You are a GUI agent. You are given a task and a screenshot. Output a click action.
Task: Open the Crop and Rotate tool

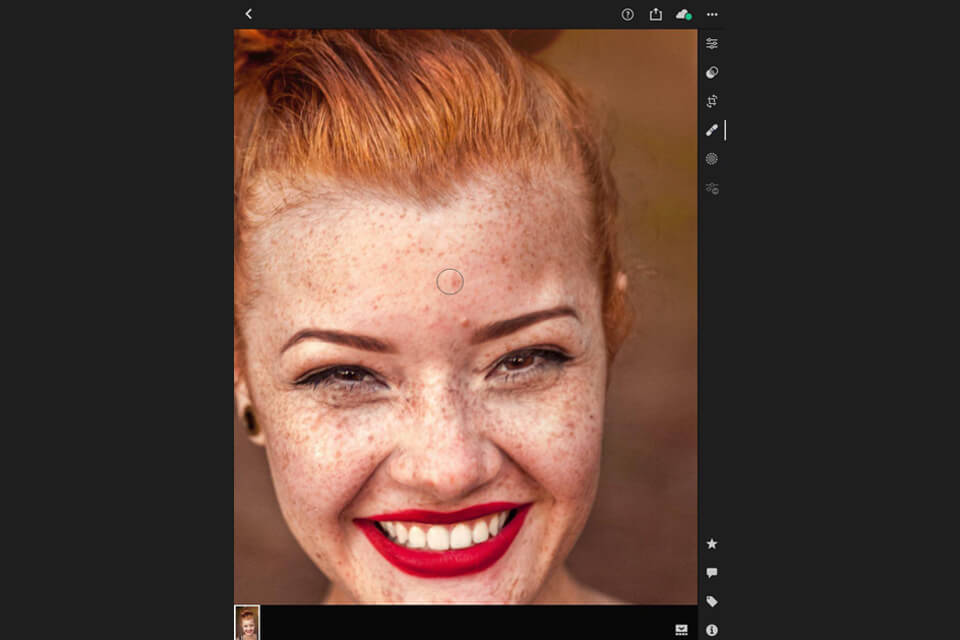click(x=712, y=100)
